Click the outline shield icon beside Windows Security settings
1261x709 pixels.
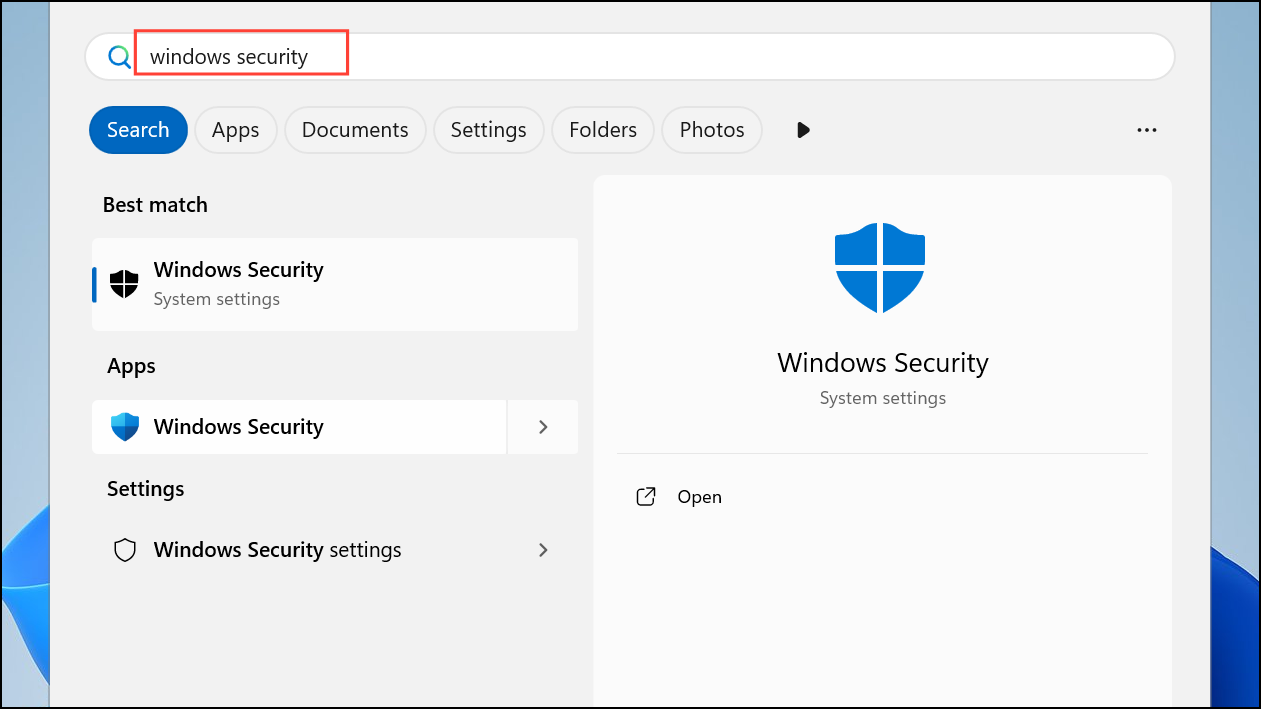125,550
